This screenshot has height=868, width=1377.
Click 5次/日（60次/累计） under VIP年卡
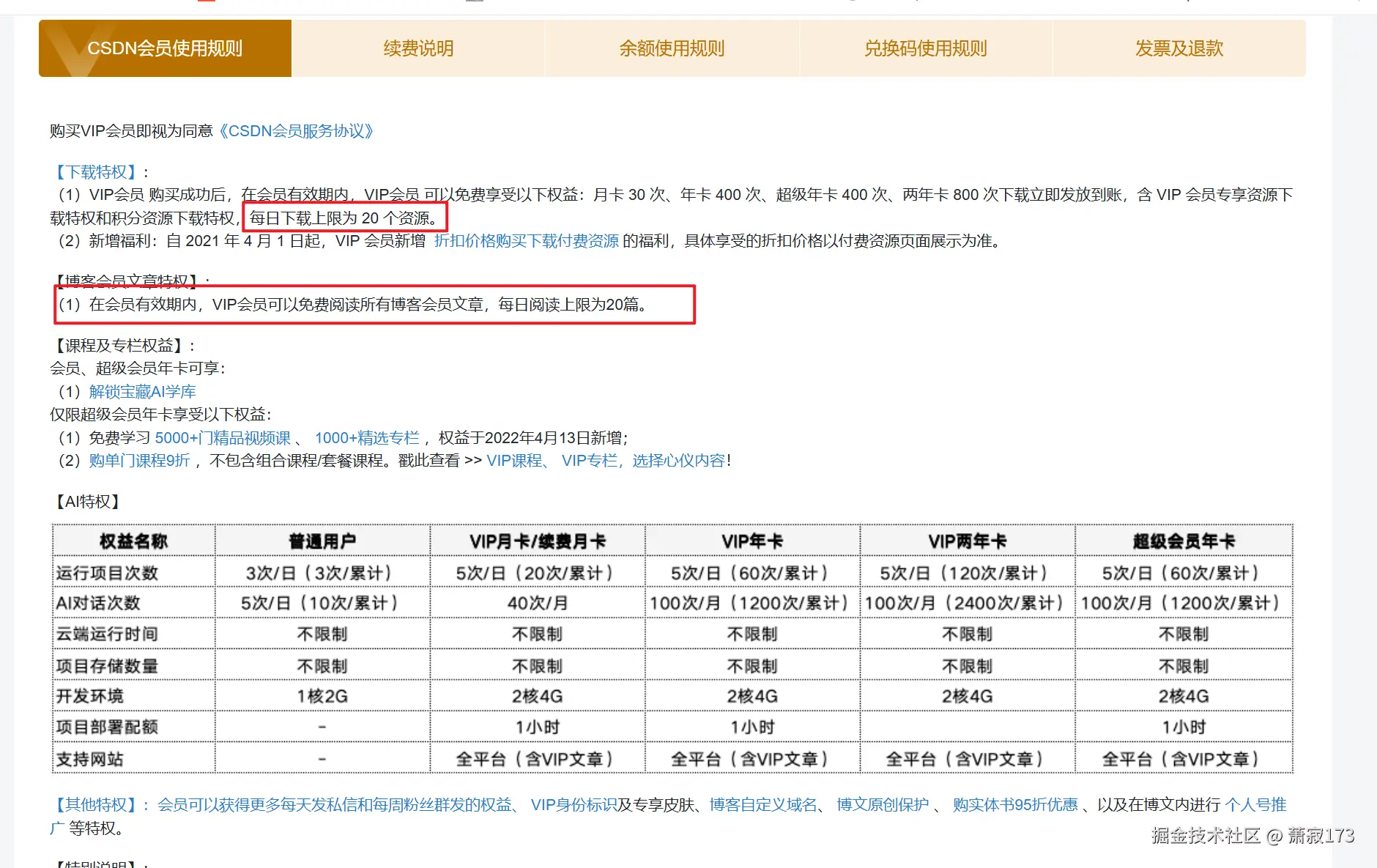[x=752, y=573]
